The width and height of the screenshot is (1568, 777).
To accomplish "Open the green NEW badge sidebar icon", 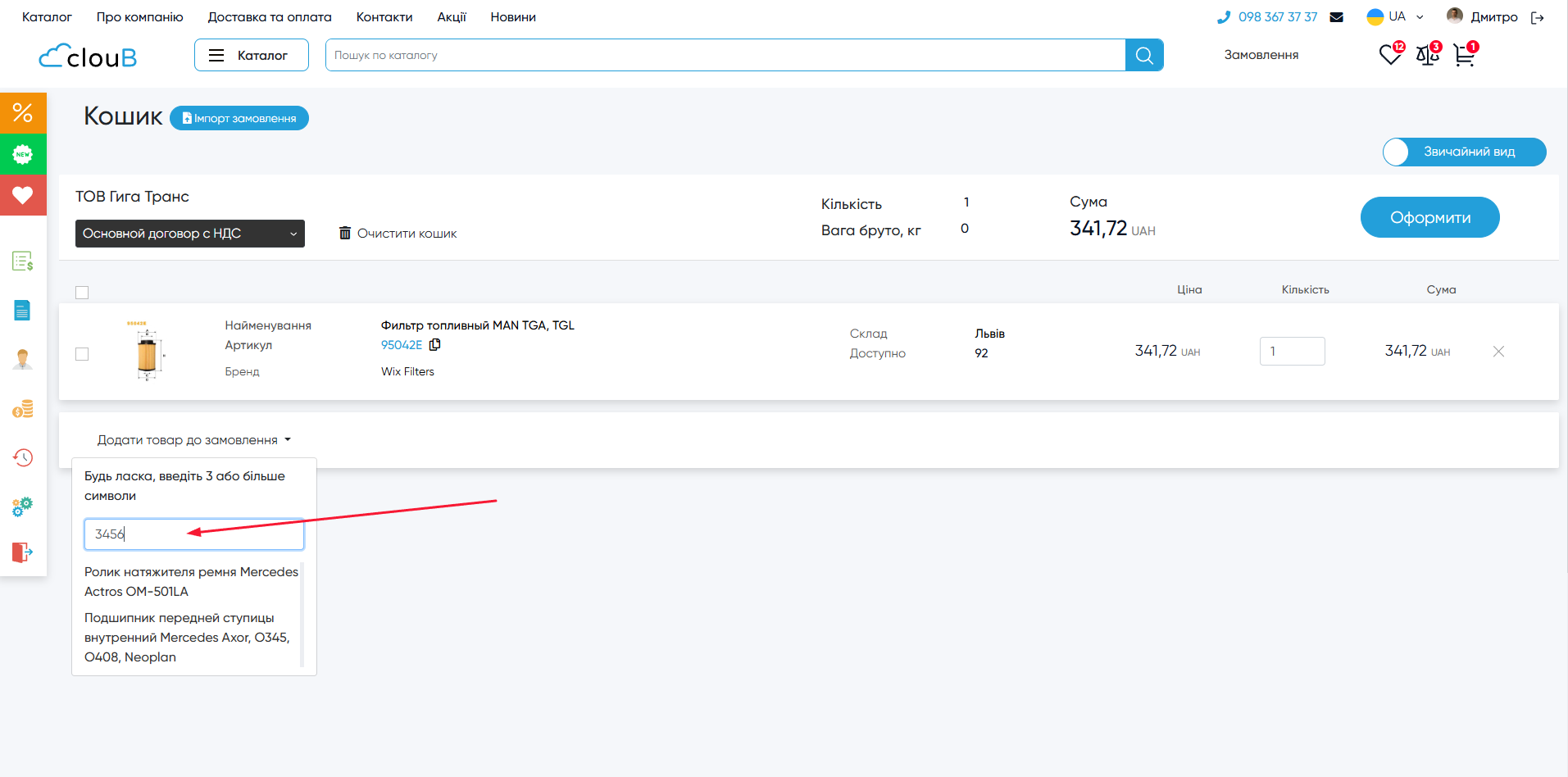I will [x=23, y=154].
